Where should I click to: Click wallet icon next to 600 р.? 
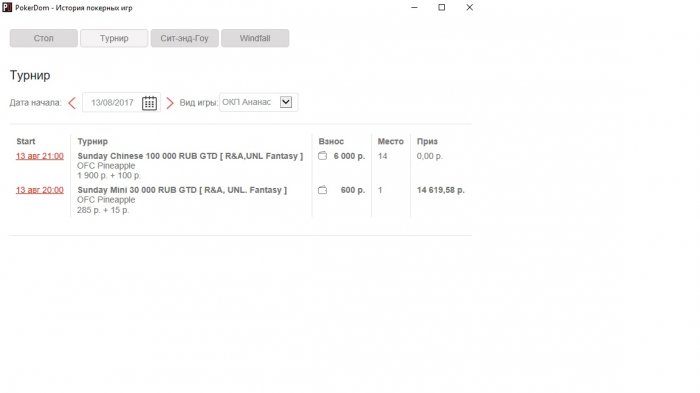[322, 190]
